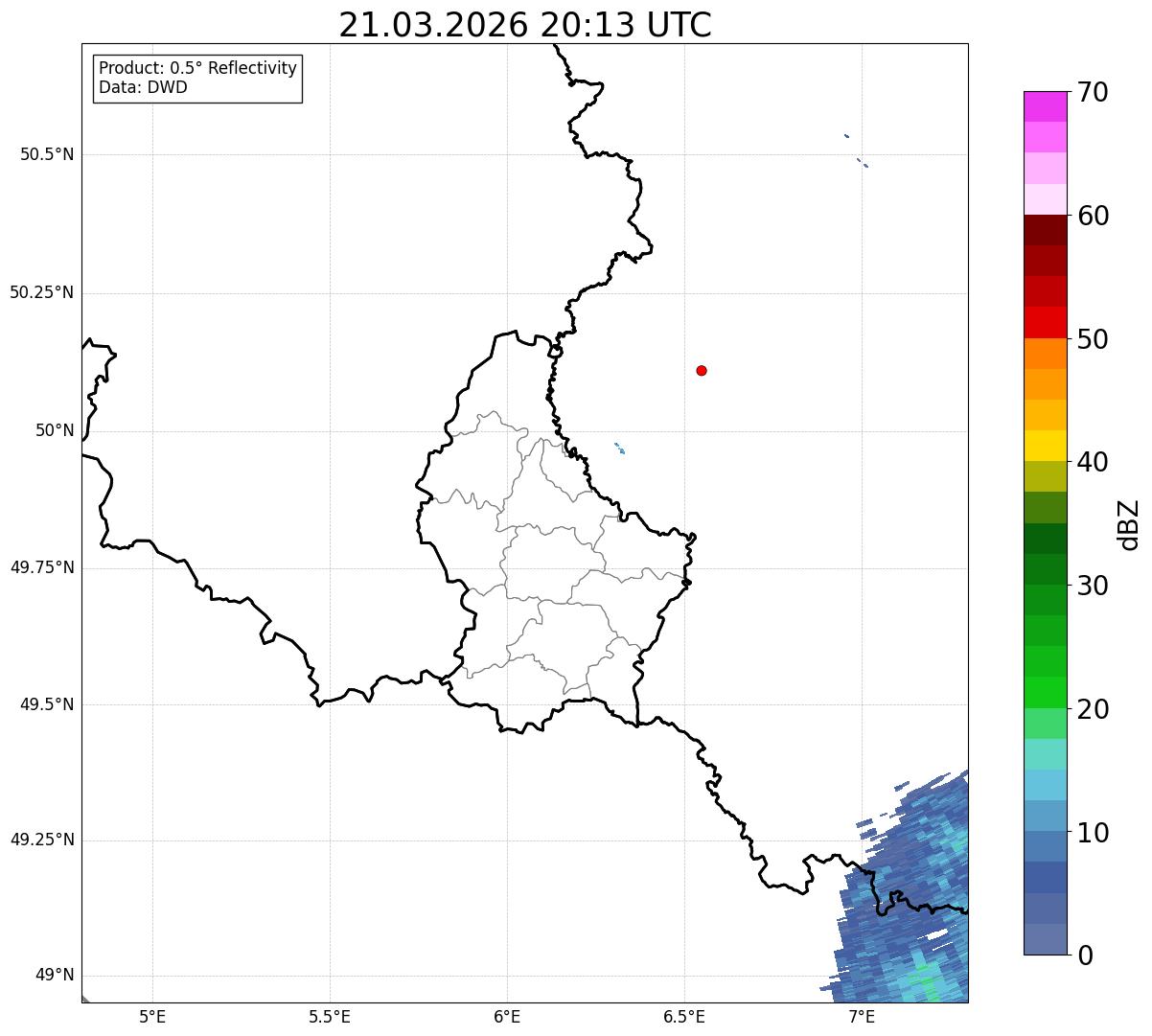Click the 49°N latitude label

pos(55,975)
